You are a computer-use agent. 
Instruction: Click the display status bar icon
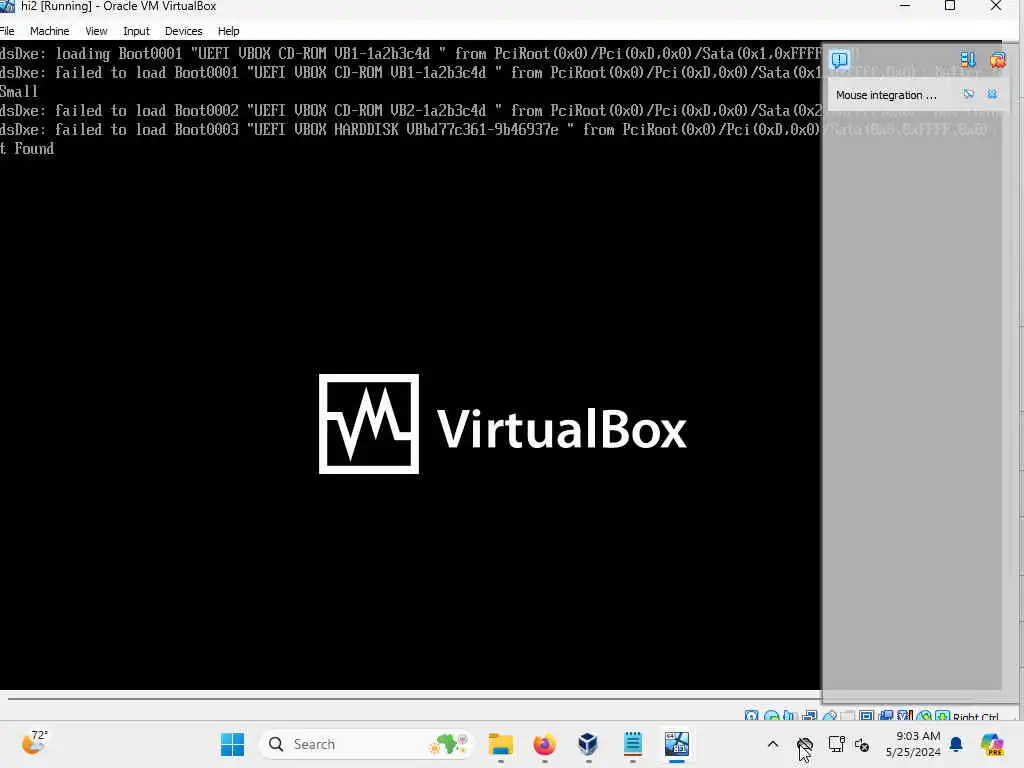pyautogui.click(x=866, y=716)
